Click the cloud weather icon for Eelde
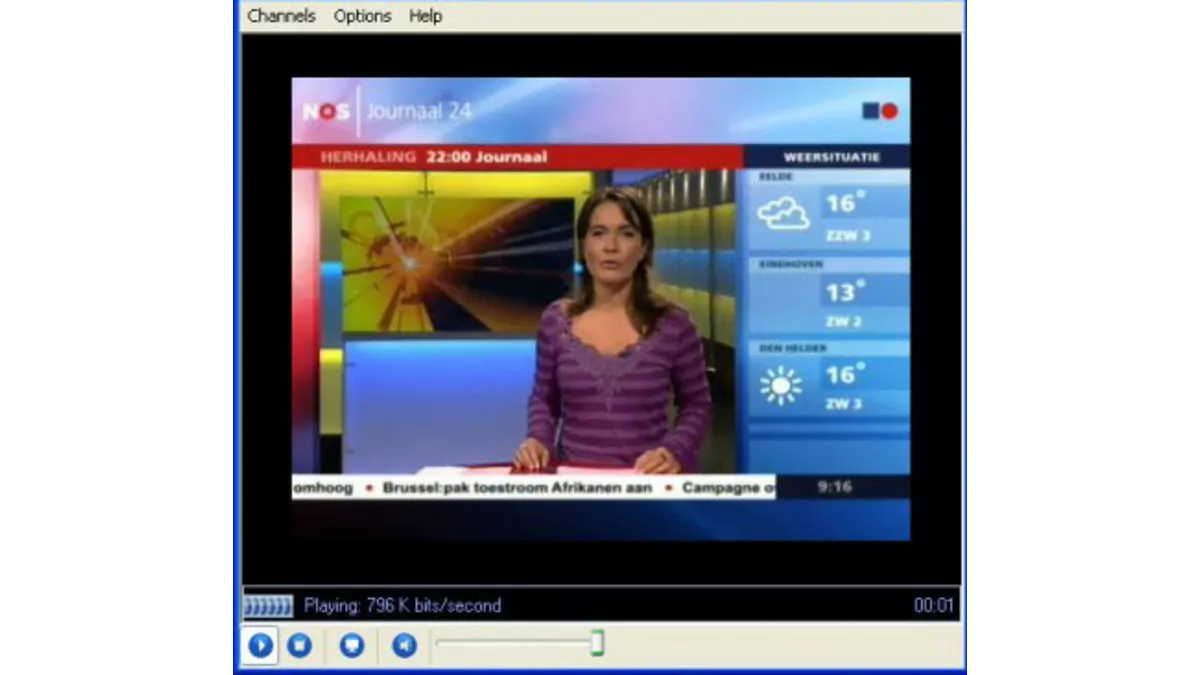This screenshot has width=1200, height=675. [784, 211]
